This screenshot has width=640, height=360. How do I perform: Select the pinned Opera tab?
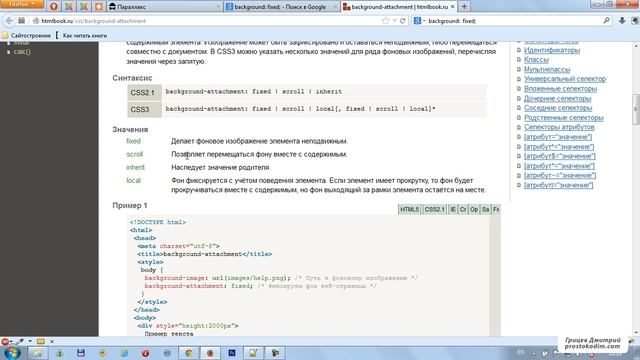54,7
